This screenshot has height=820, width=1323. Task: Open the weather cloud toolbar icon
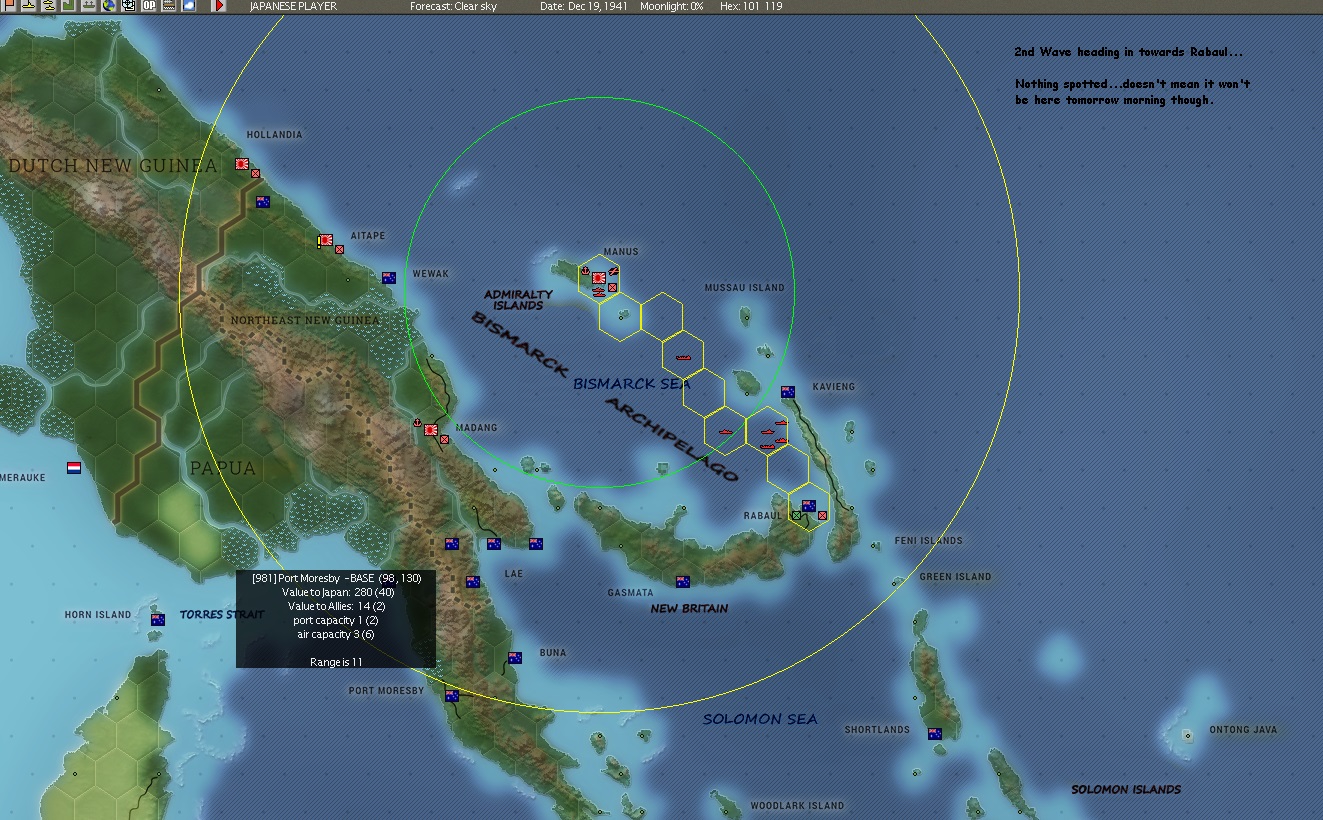pyautogui.click(x=189, y=6)
